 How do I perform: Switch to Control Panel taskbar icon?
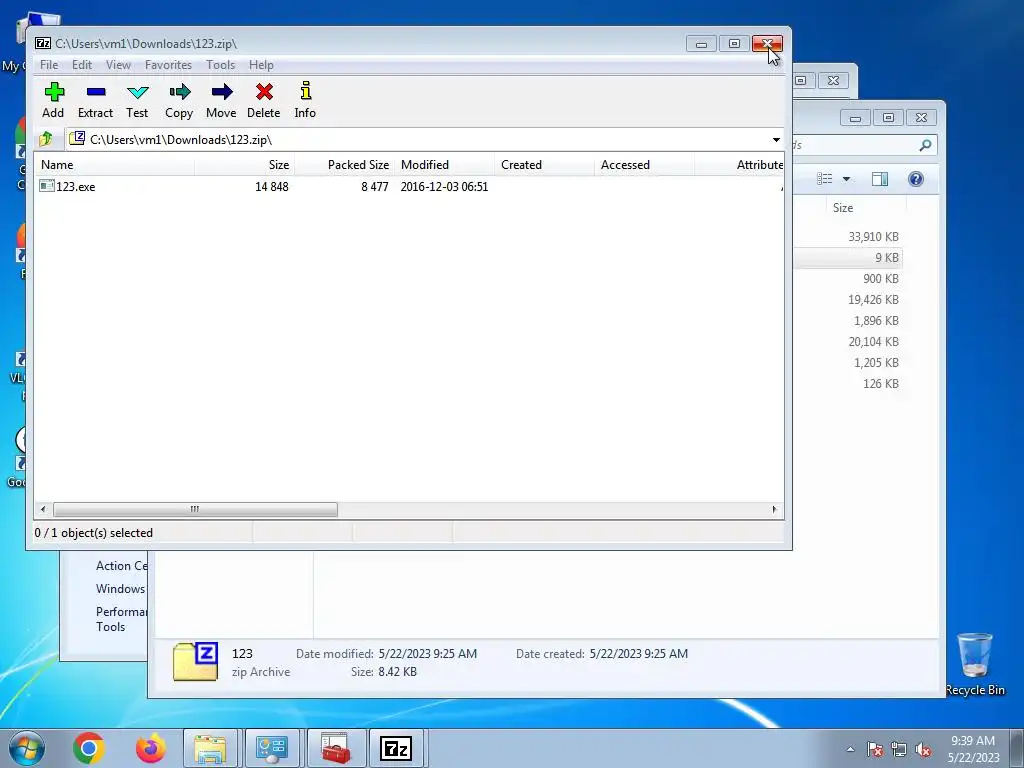[272, 748]
